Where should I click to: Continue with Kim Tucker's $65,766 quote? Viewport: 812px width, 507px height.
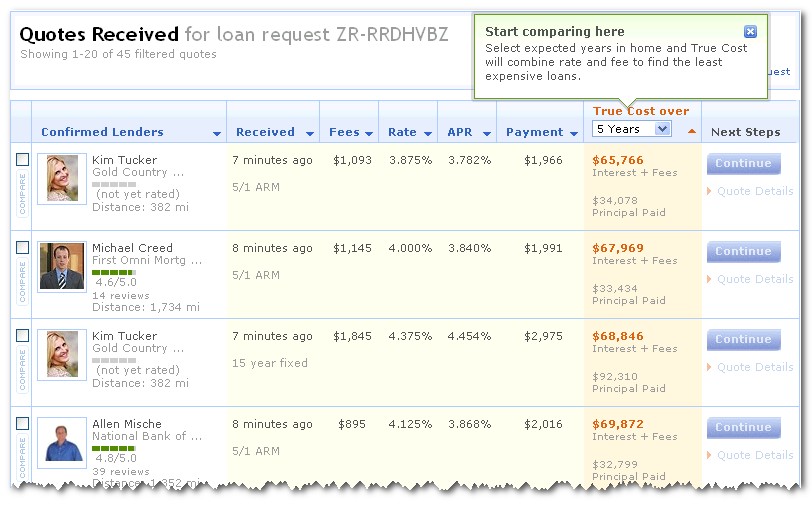pos(743,164)
